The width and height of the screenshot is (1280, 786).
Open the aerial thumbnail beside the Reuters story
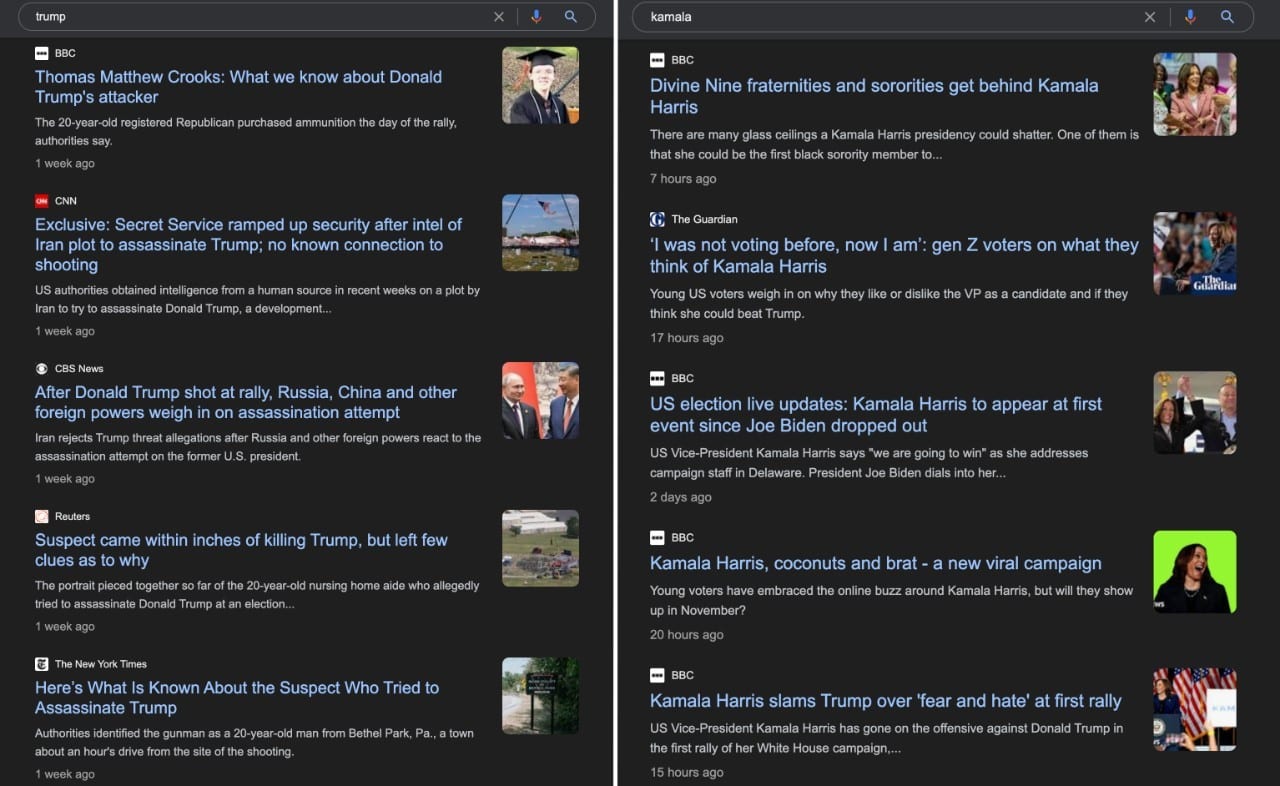tap(540, 548)
